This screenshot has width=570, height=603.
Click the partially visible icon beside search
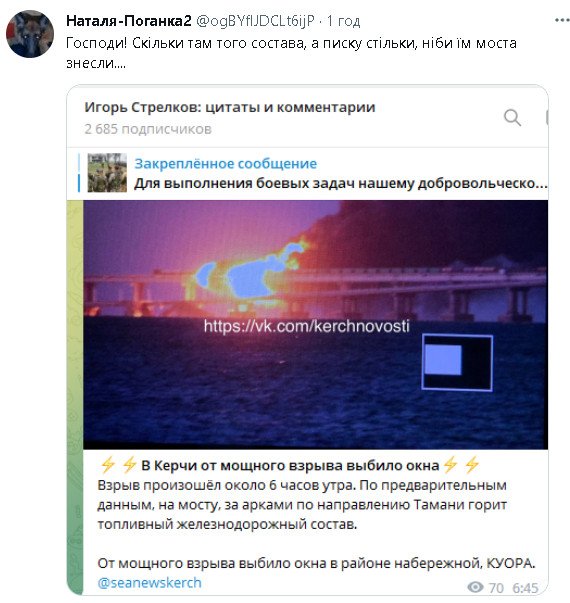coord(547,117)
